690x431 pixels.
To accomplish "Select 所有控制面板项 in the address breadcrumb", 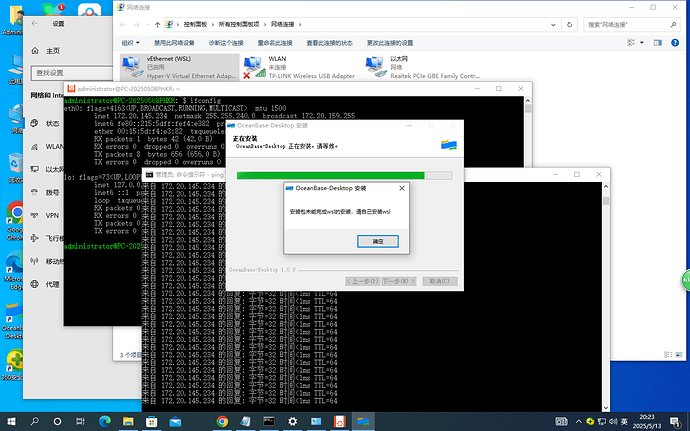I will [239, 25].
